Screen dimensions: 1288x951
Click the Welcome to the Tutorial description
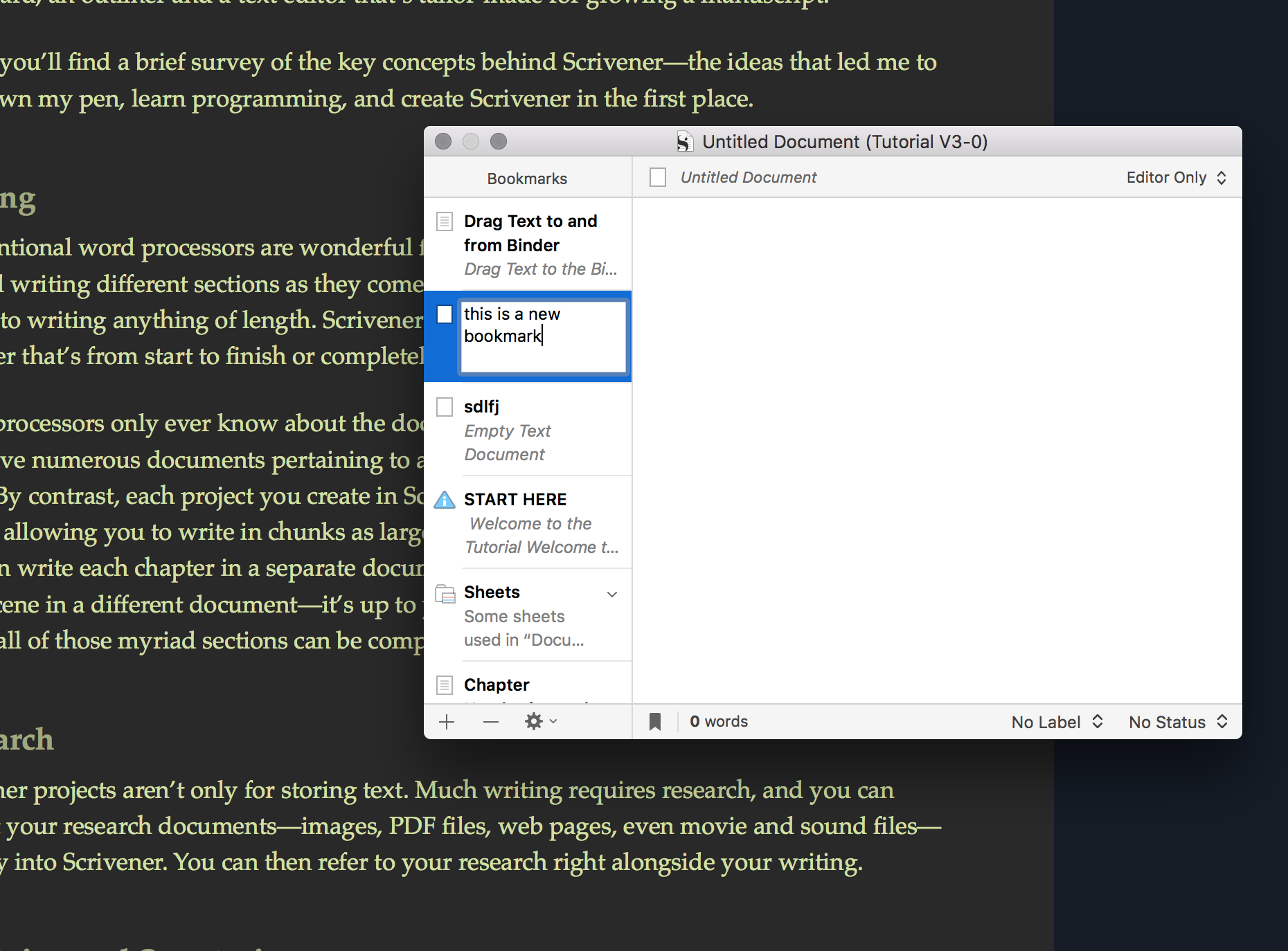(542, 536)
